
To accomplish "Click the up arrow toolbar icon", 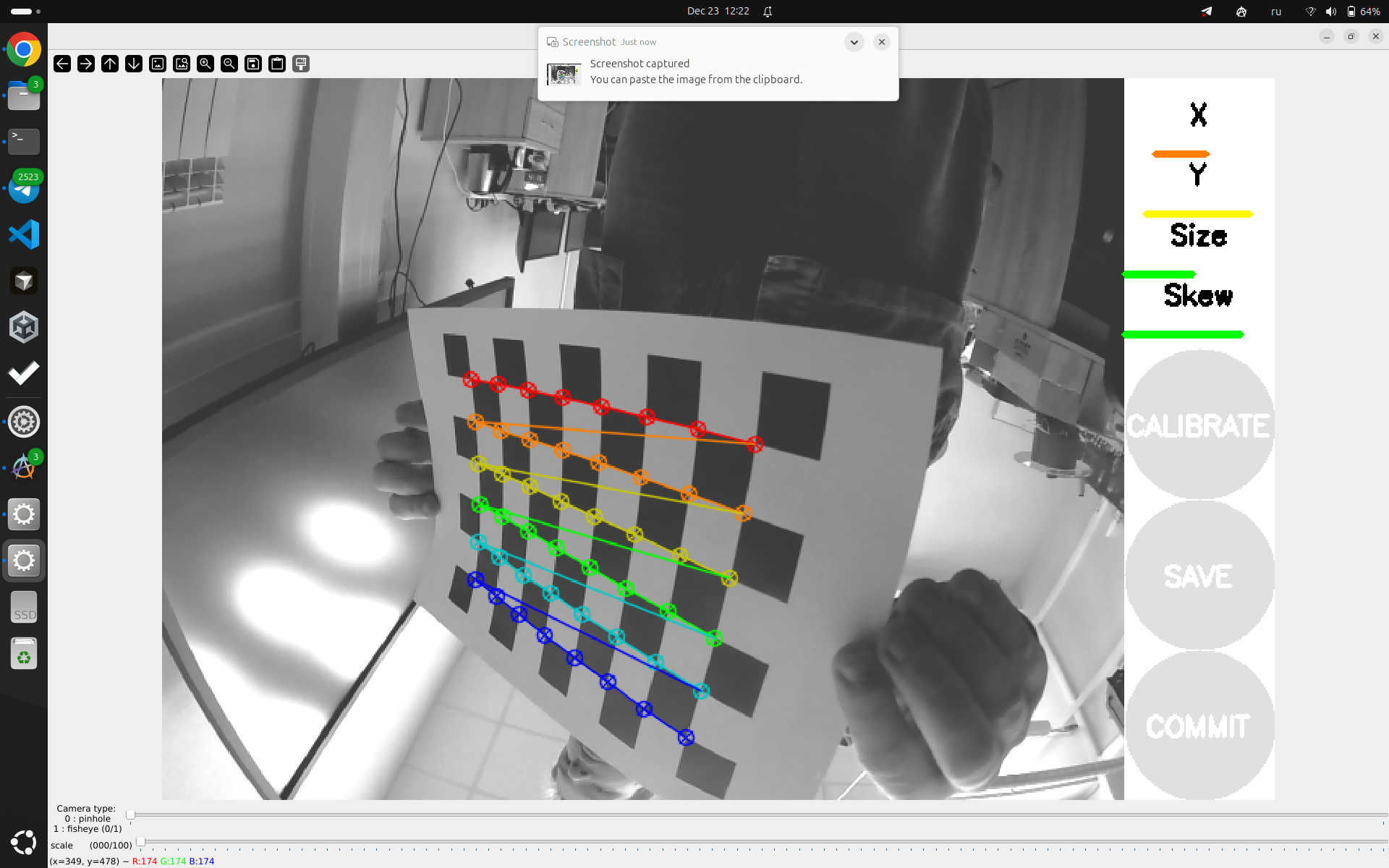I will point(109,64).
